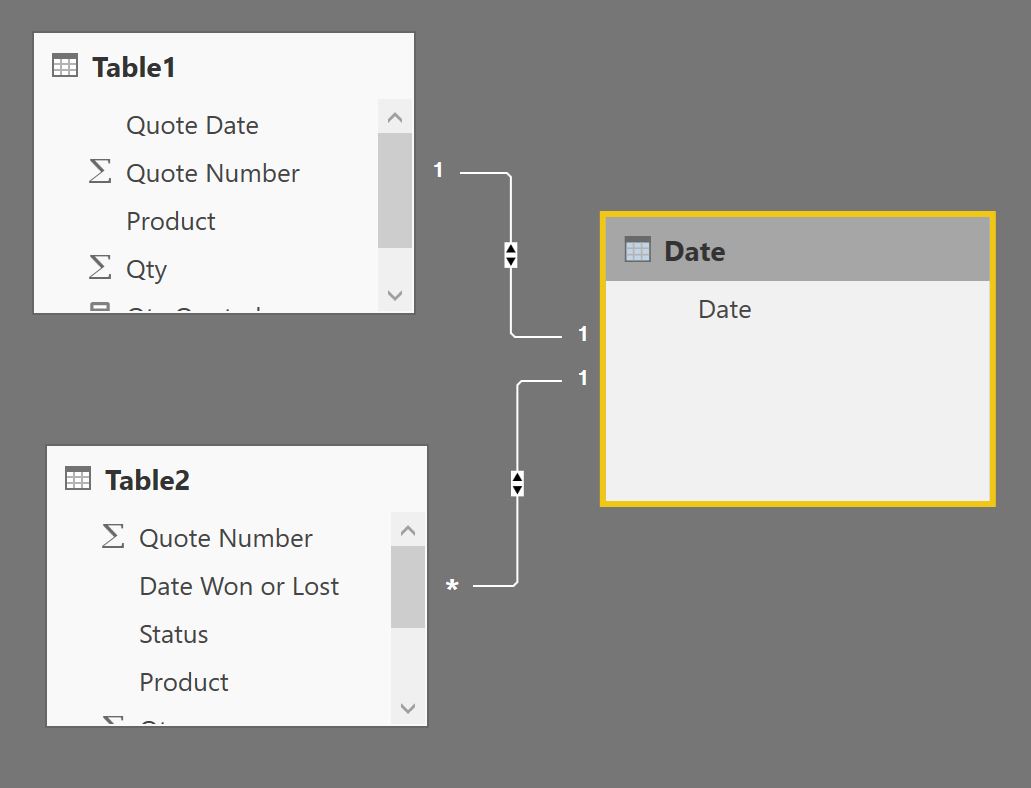1031x788 pixels.
Task: Click the scroll up arrow in Table1
Action: (x=395, y=118)
